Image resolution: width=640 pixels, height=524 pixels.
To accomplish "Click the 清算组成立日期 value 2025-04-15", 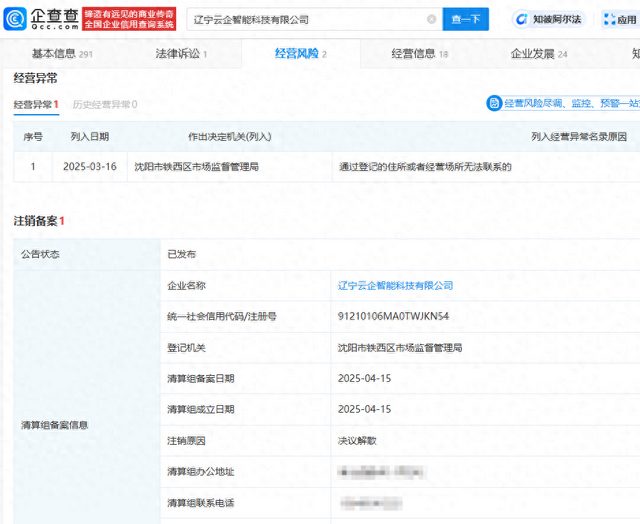I will 364,409.
